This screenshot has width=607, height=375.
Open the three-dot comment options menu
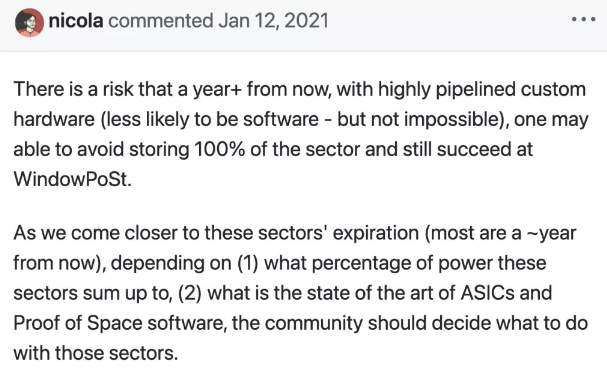coord(583,19)
